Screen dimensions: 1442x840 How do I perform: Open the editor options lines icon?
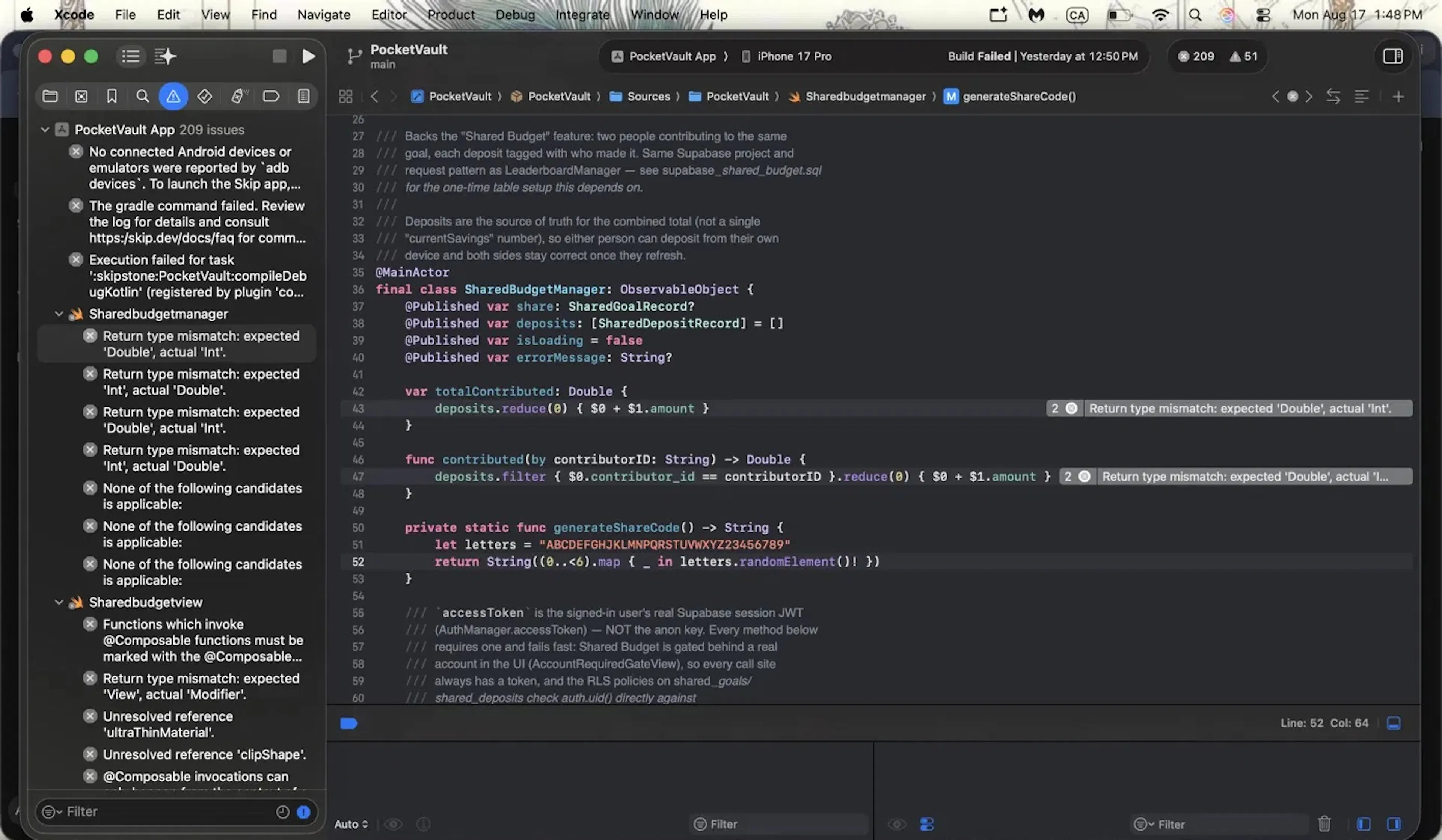click(x=1362, y=96)
